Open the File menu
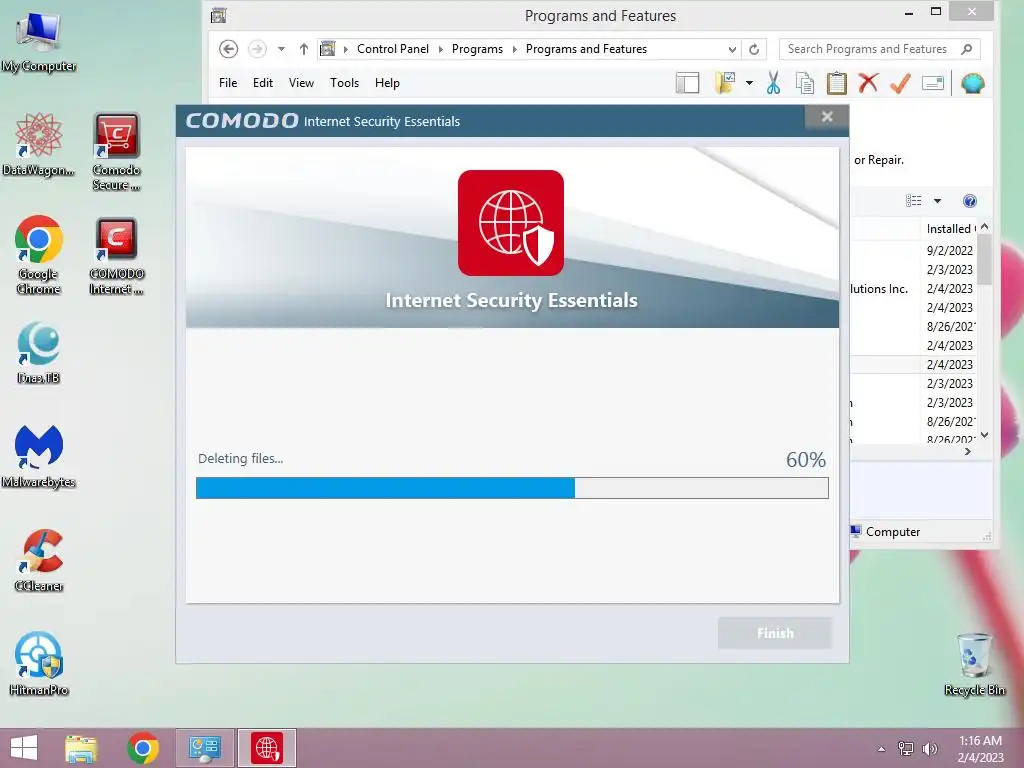This screenshot has height=768, width=1024. [228, 83]
